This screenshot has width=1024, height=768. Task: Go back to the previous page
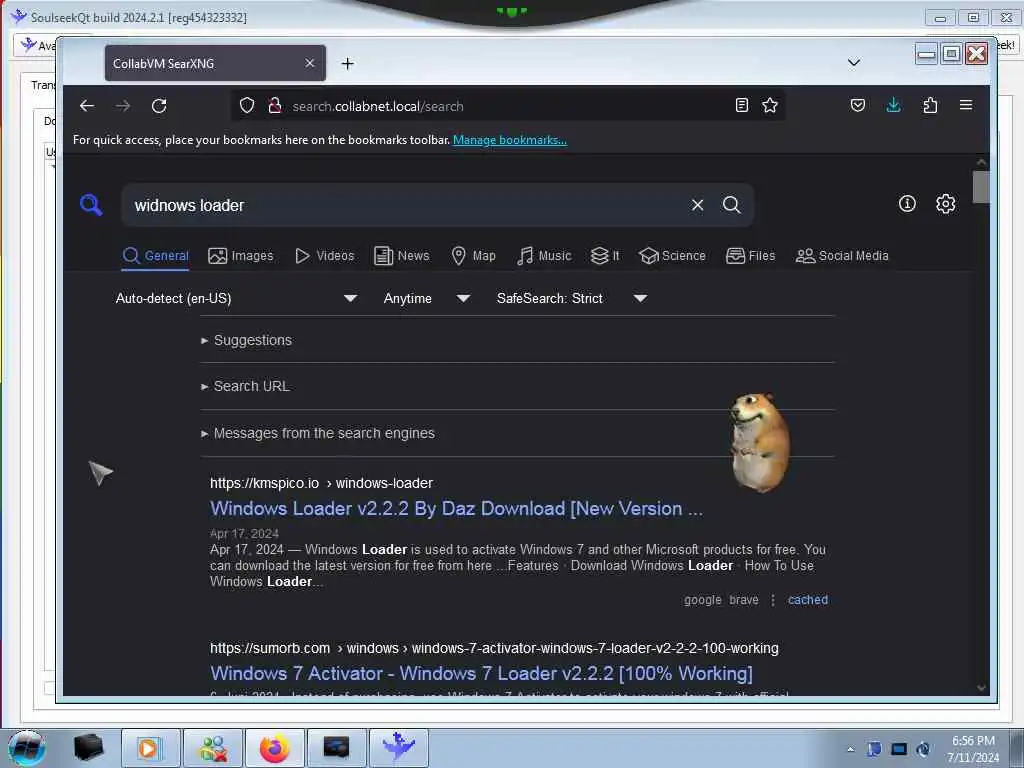point(87,106)
